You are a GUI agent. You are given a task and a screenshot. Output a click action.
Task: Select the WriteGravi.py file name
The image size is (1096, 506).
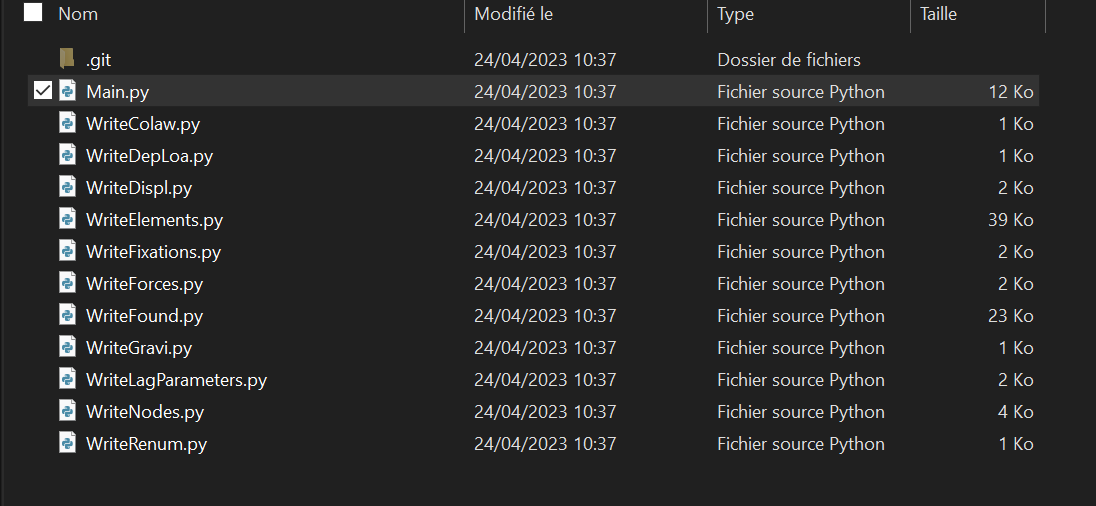pos(139,347)
